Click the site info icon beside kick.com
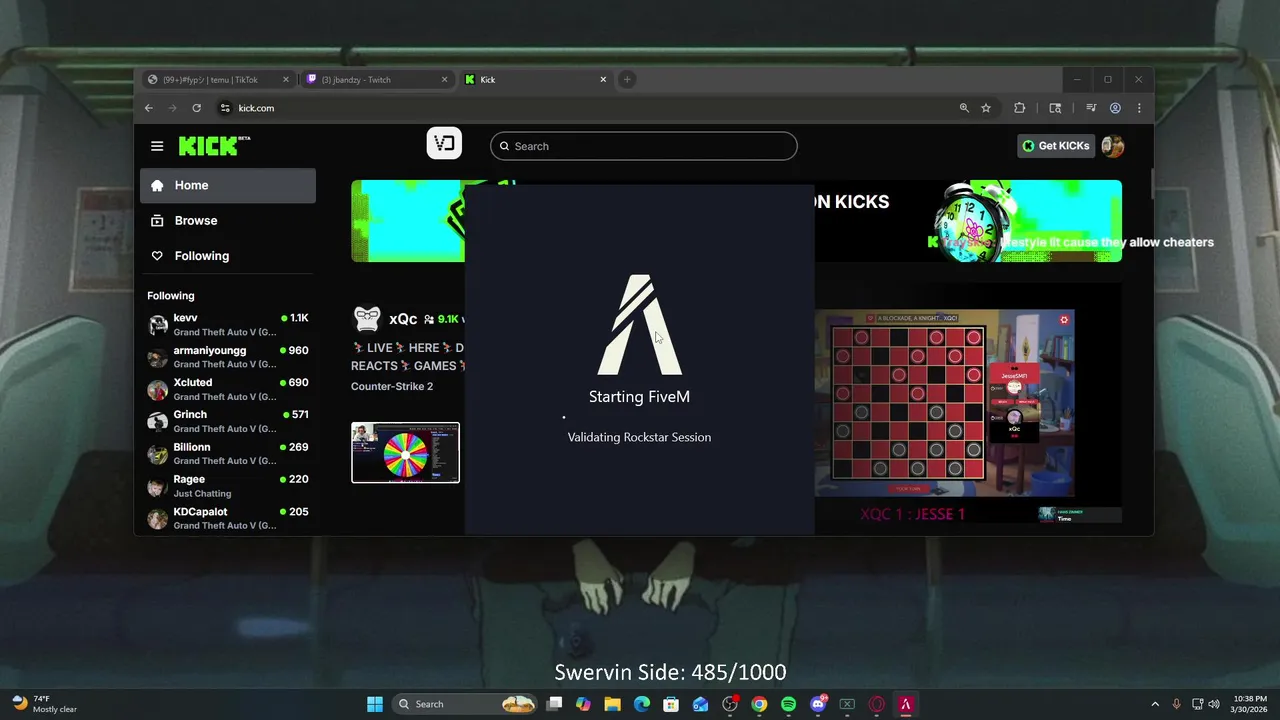Viewport: 1280px width, 720px height. [x=225, y=108]
